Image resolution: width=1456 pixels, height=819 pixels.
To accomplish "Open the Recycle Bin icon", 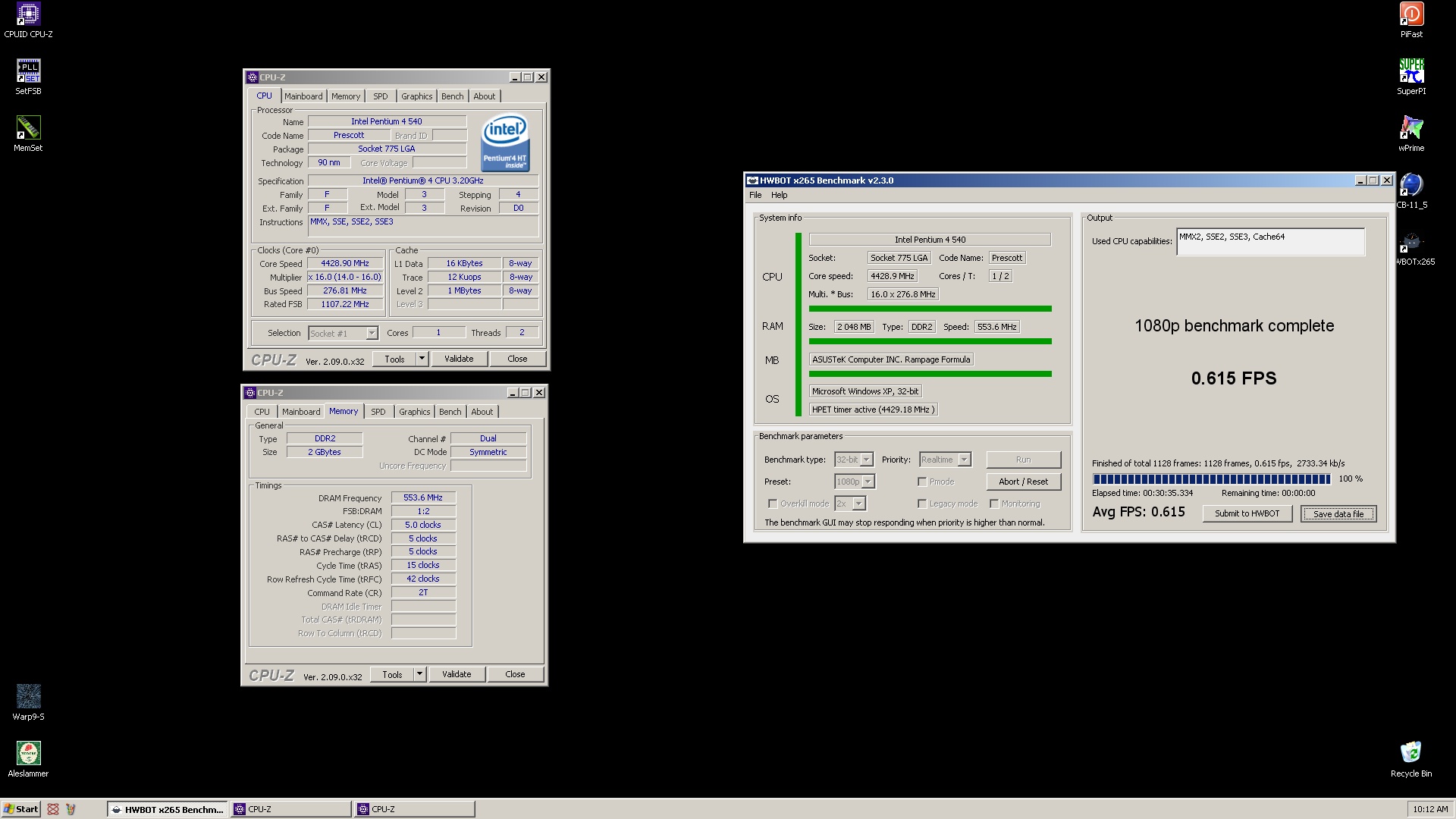I will [x=1411, y=760].
